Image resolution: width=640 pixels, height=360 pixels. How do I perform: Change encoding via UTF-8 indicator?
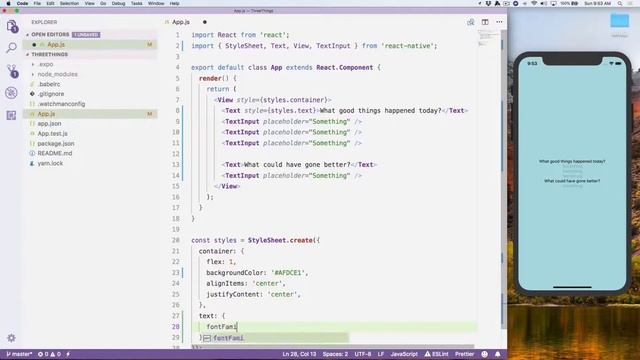362,354
